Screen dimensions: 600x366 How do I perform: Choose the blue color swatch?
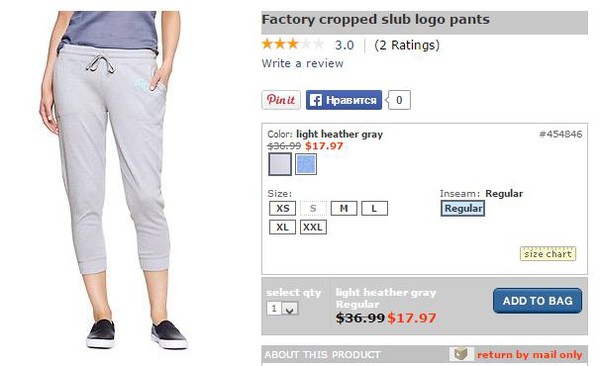click(306, 164)
